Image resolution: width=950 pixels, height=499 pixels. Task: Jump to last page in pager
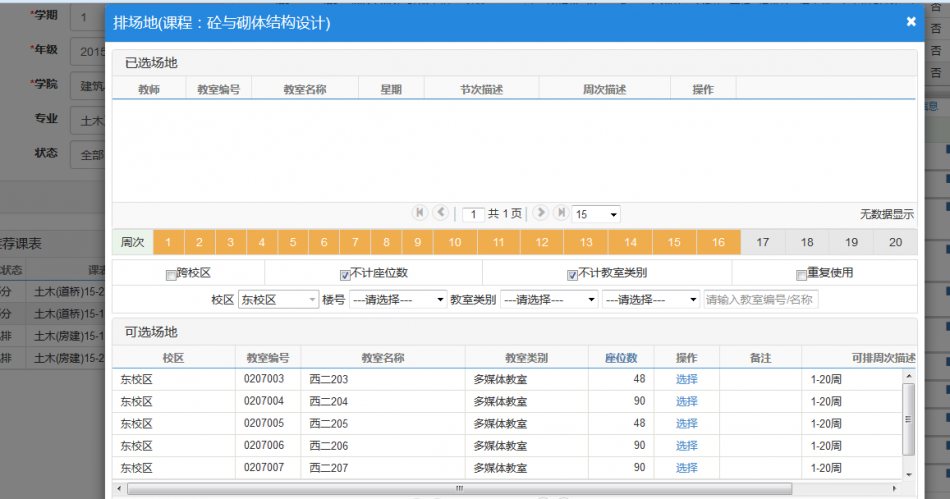click(x=561, y=213)
